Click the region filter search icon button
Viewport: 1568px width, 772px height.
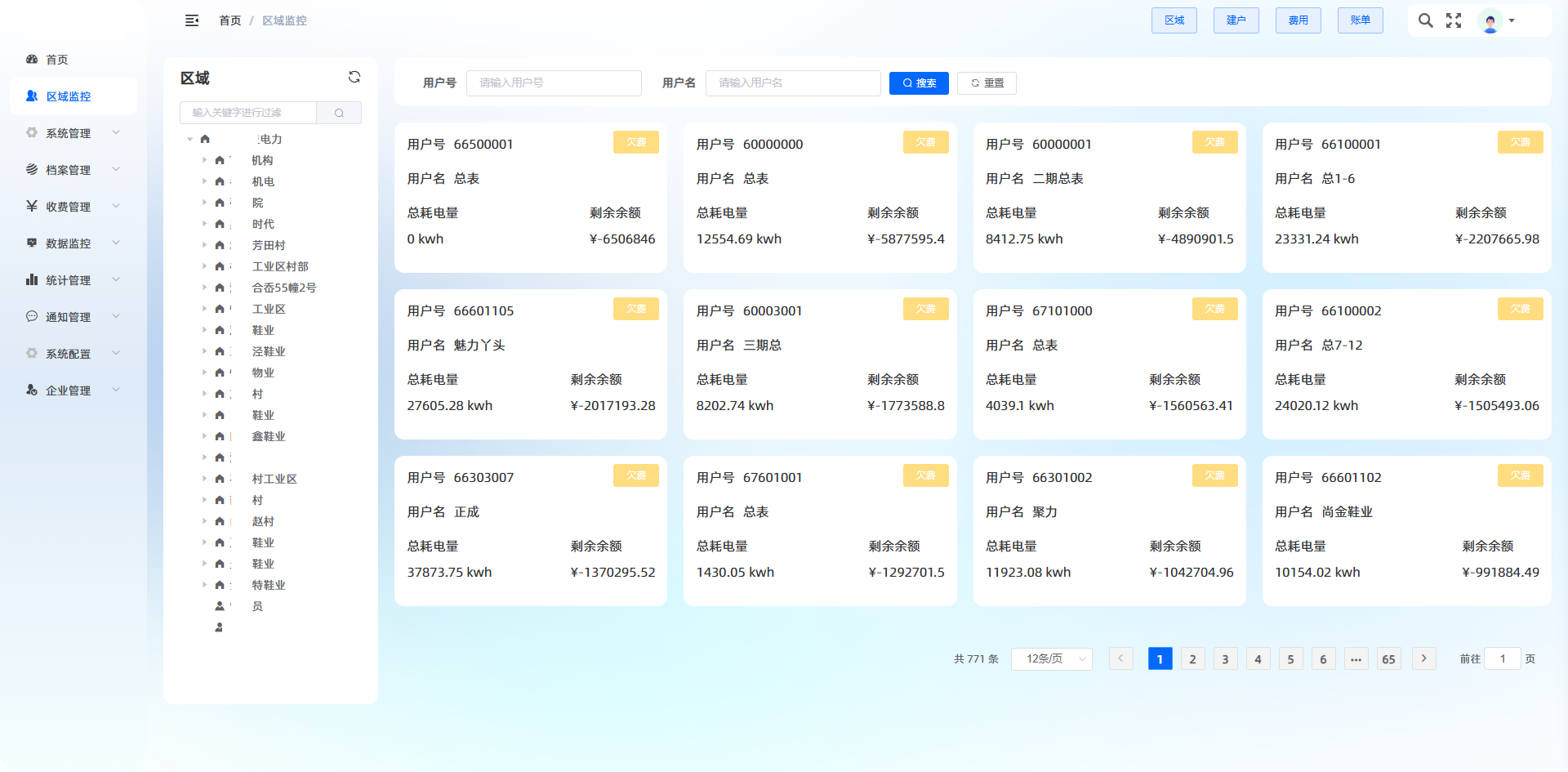(339, 113)
